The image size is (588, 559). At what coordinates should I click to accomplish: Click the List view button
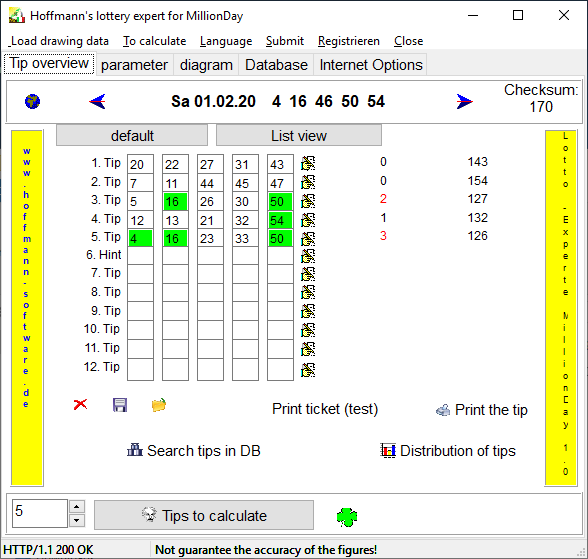[x=299, y=136]
